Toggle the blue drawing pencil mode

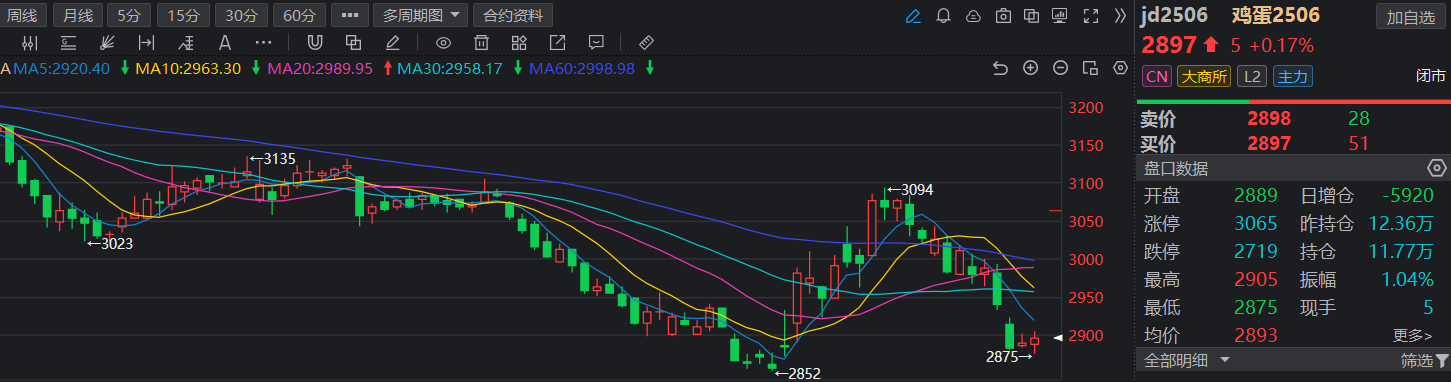[x=912, y=16]
